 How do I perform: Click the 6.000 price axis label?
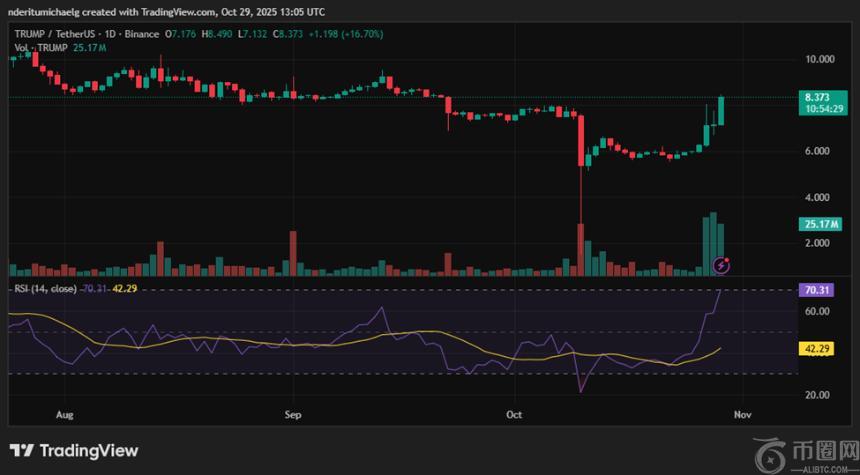[x=818, y=151]
